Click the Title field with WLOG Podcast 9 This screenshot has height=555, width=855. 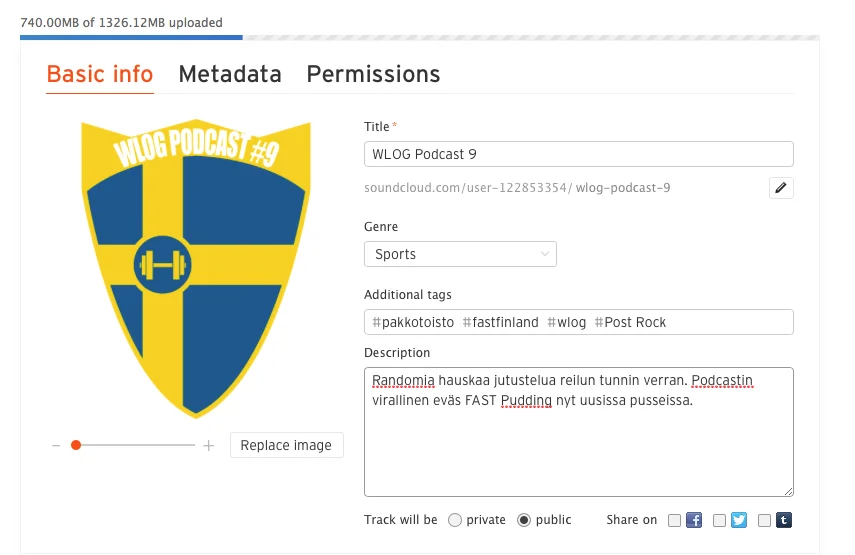(x=578, y=154)
